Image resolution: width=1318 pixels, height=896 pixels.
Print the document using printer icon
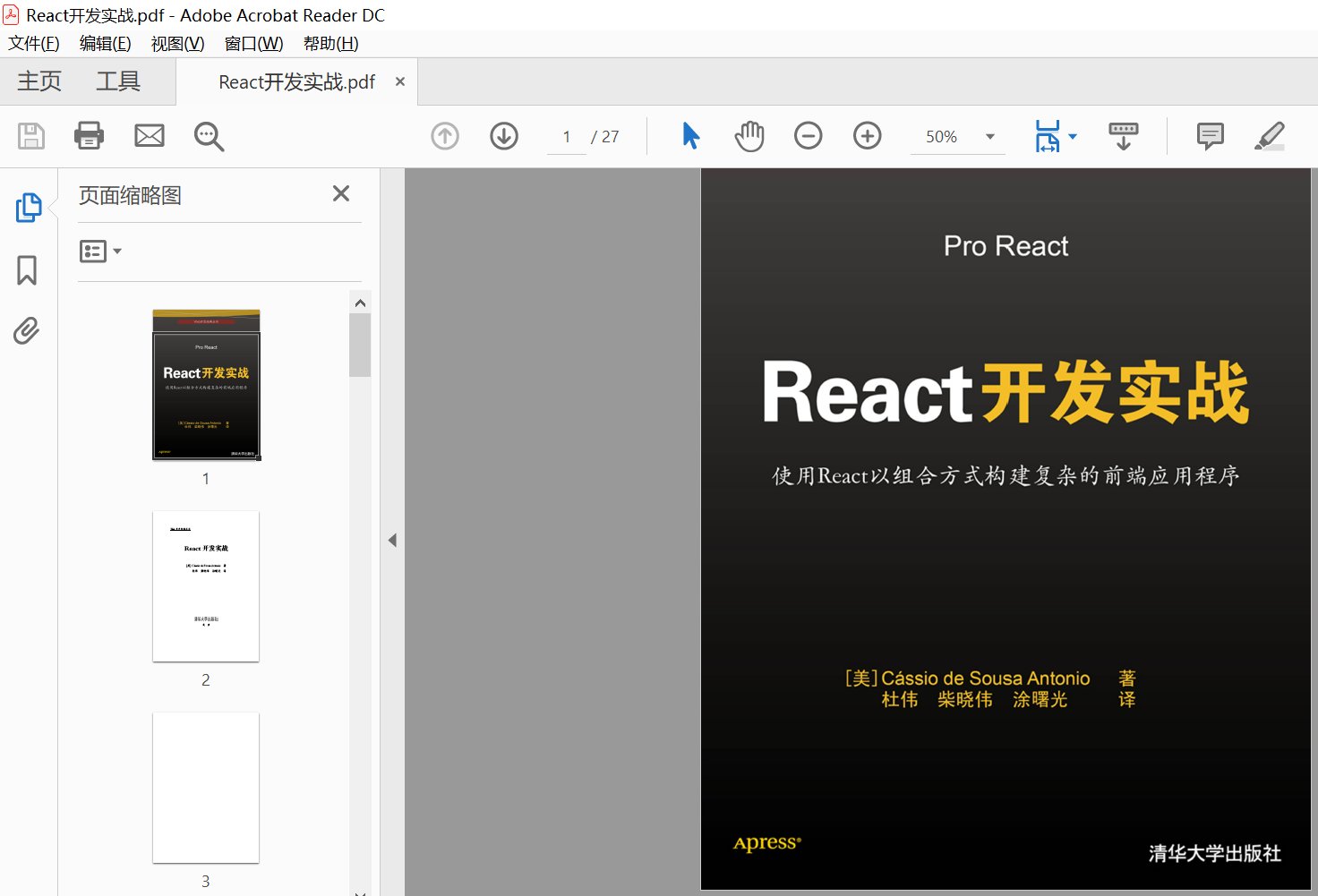[89, 135]
